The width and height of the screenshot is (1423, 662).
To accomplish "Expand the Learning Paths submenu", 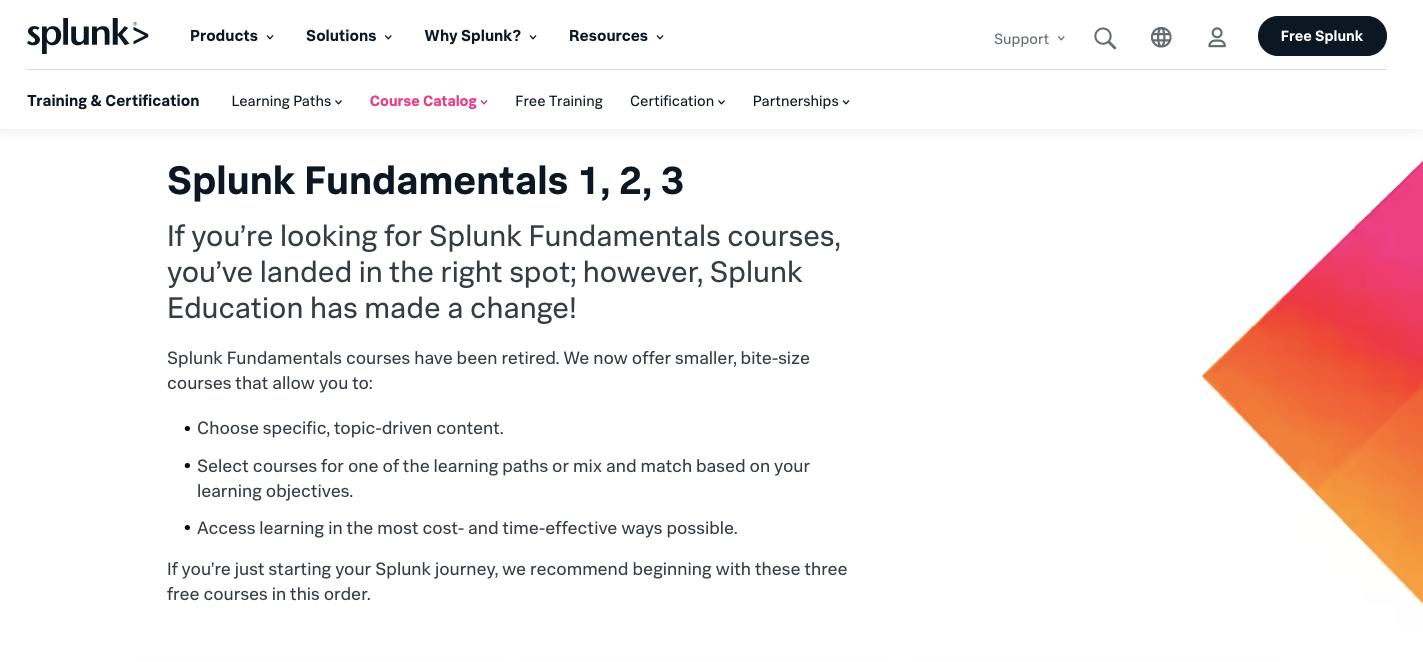I will (287, 101).
